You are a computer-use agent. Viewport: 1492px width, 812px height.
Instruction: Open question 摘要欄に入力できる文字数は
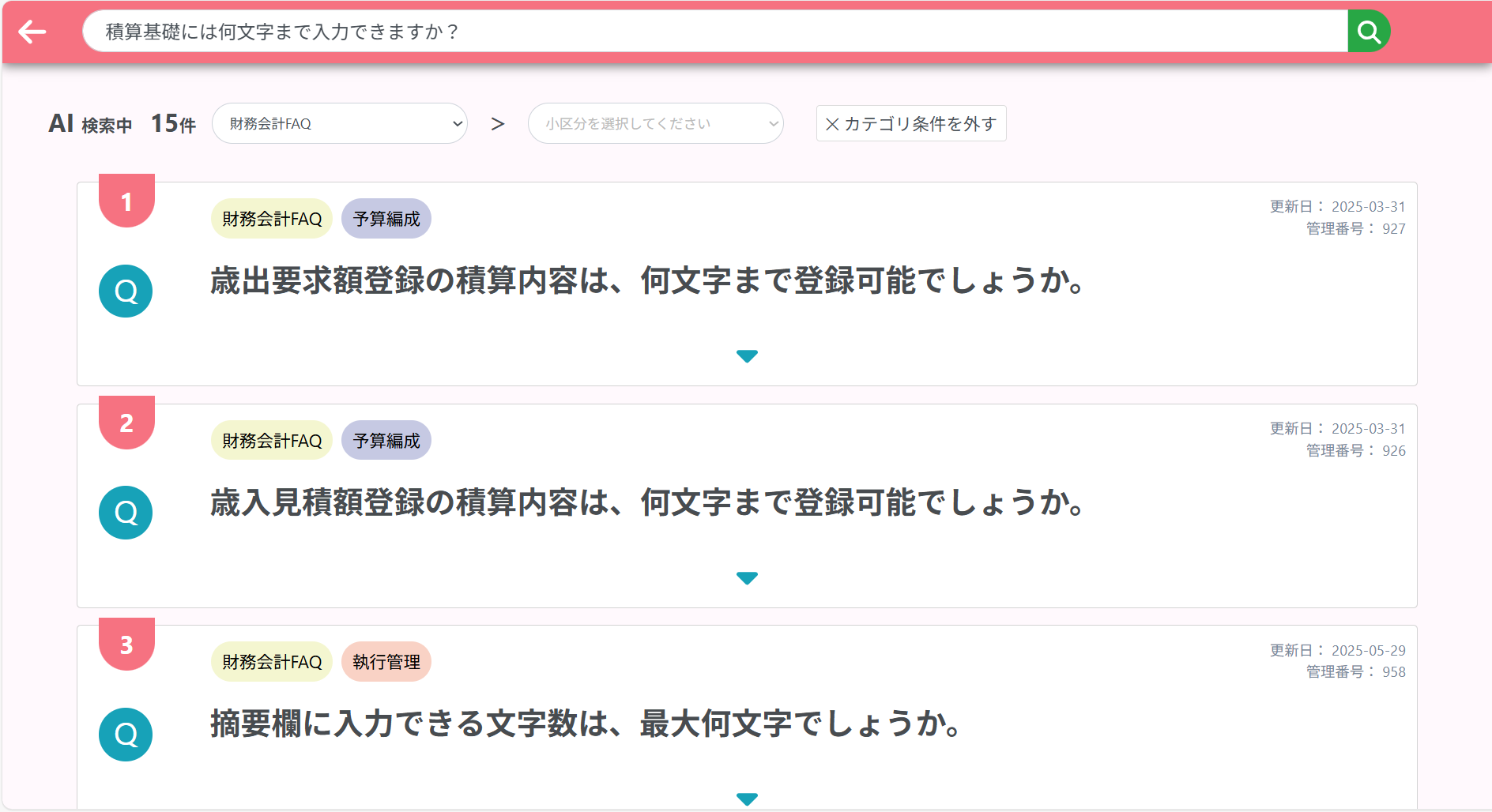click(586, 724)
